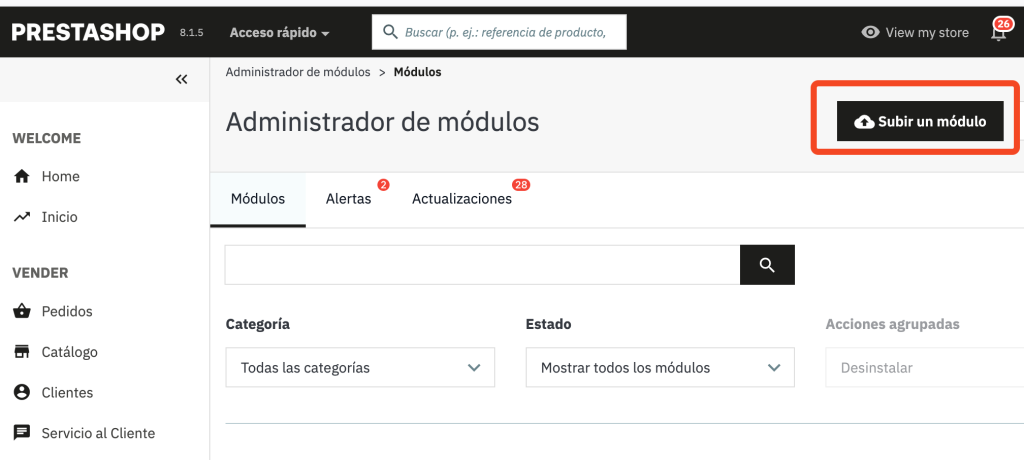Viewport: 1024px width, 460px height.
Task: Click Administrador de módulos breadcrumb link
Action: pyautogui.click(x=298, y=72)
